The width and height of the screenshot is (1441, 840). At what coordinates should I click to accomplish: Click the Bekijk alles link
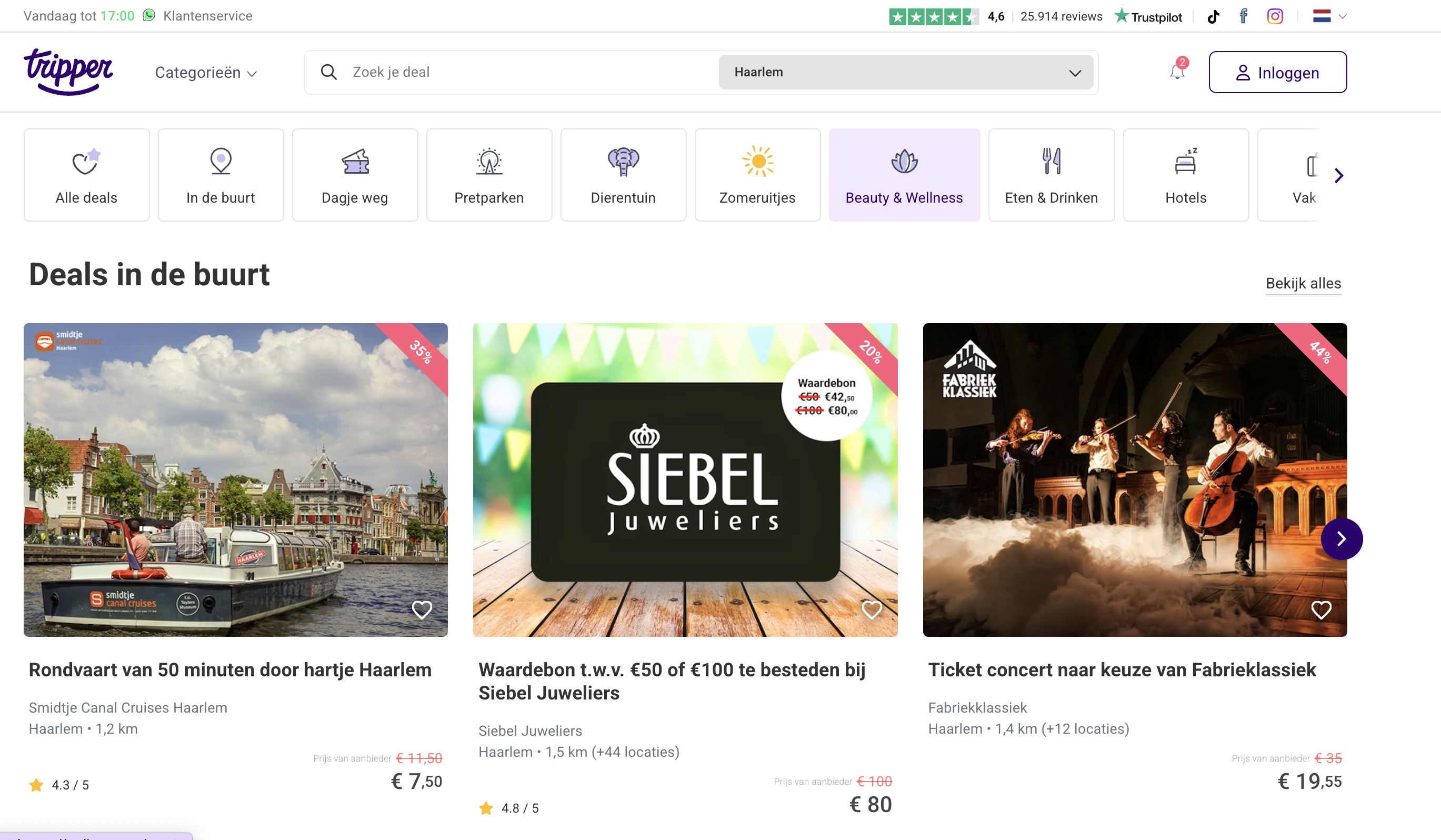1303,283
